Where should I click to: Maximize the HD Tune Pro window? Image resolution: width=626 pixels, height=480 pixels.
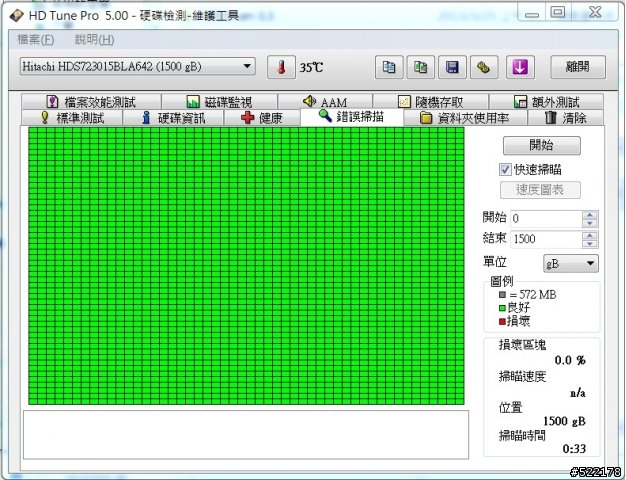[558, 12]
